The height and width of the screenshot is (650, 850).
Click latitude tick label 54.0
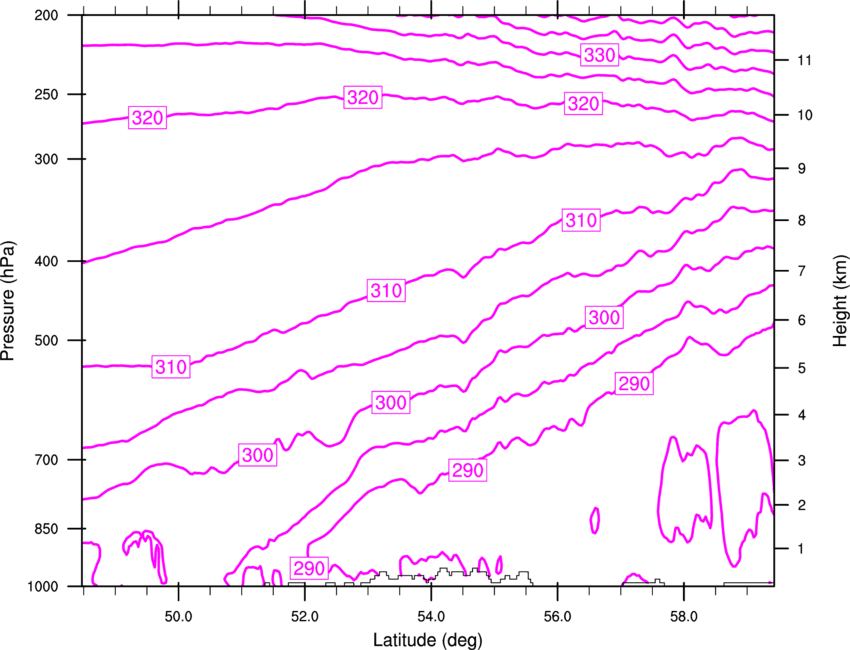pos(431,617)
